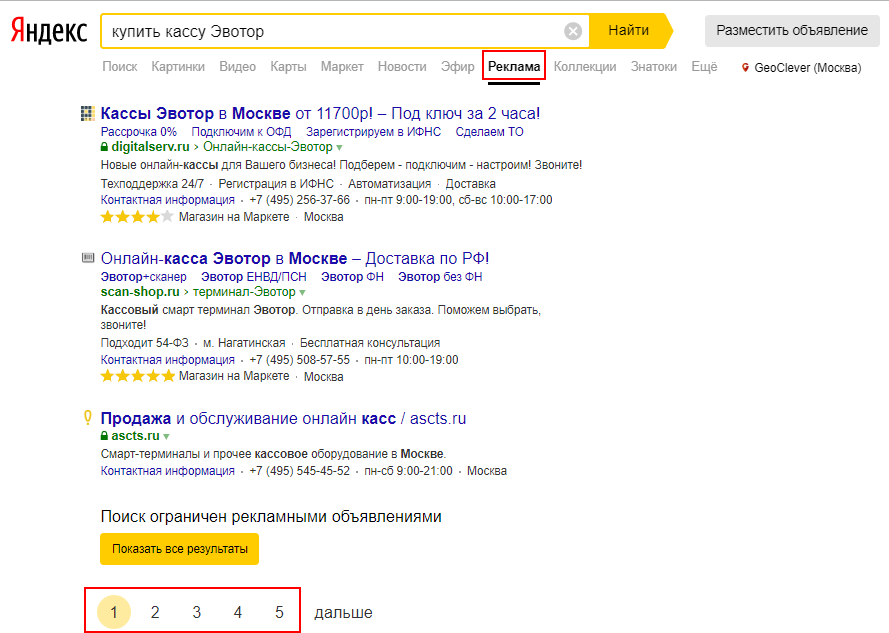Open the 'Продажа и обслуживание онлайн касс' ad title
The width and height of the screenshot is (889, 633).
tap(283, 419)
